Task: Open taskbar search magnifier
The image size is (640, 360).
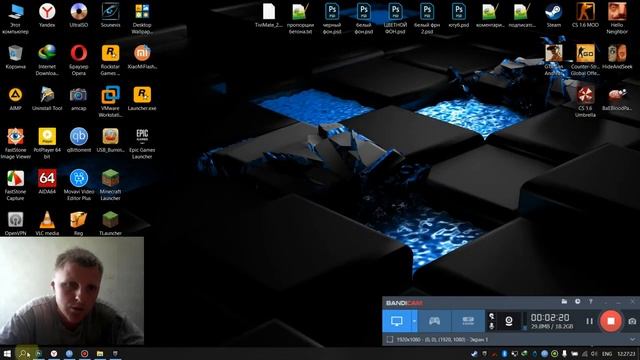Action: [23, 353]
